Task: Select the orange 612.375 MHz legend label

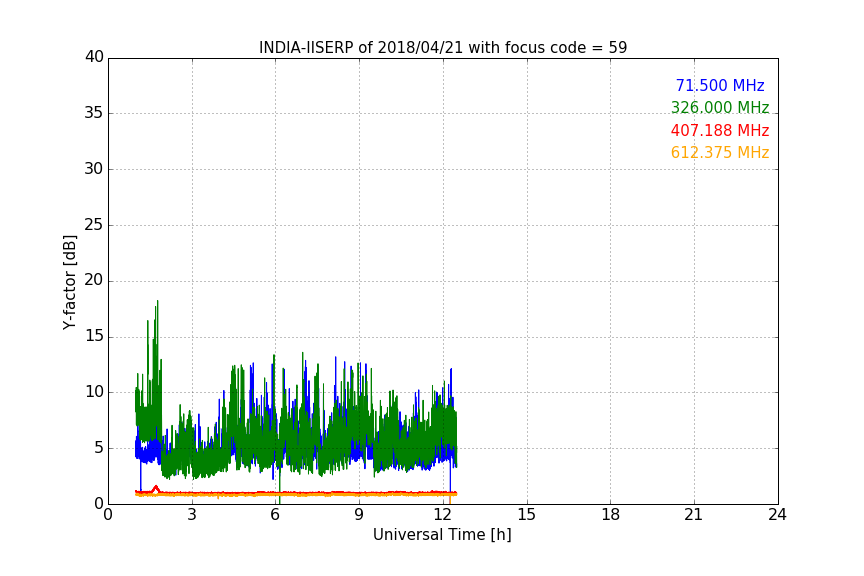Action: coord(720,153)
